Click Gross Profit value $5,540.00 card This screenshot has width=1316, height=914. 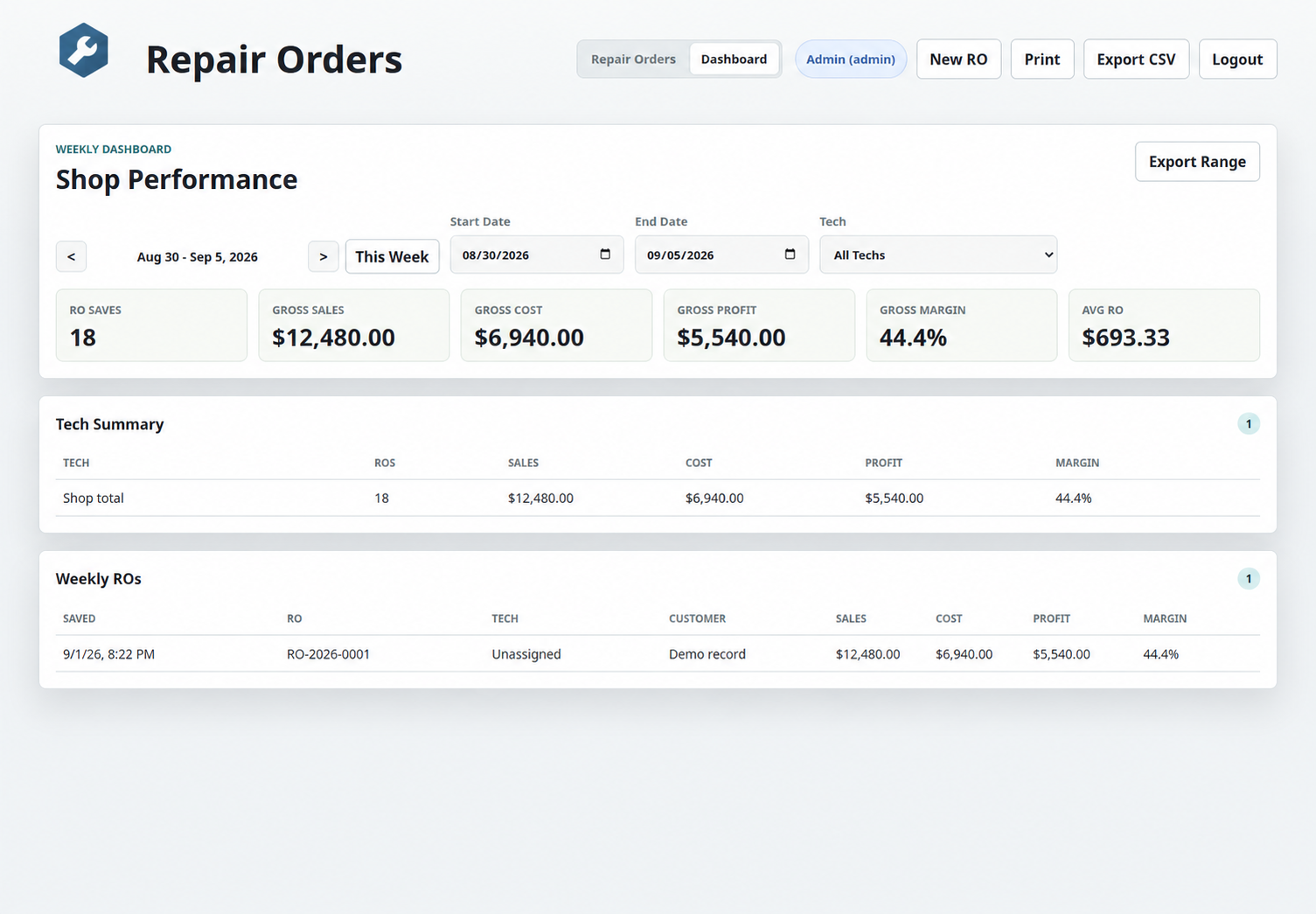tap(759, 325)
